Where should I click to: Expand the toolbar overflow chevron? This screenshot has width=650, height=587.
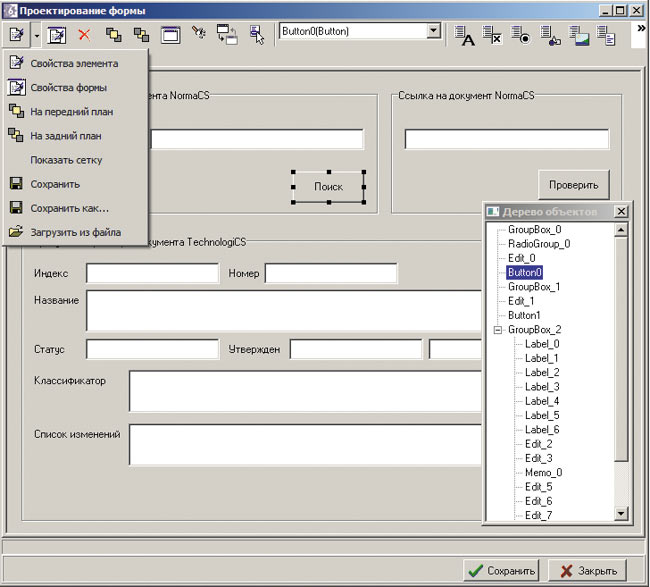639,29
